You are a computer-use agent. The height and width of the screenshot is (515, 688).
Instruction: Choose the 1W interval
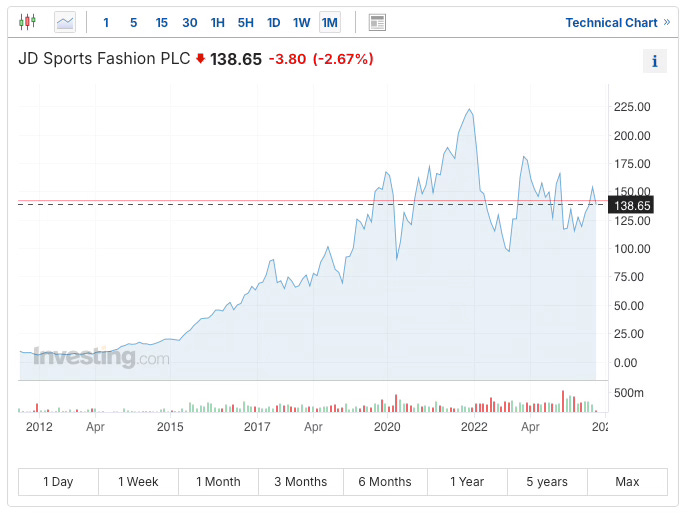point(301,23)
